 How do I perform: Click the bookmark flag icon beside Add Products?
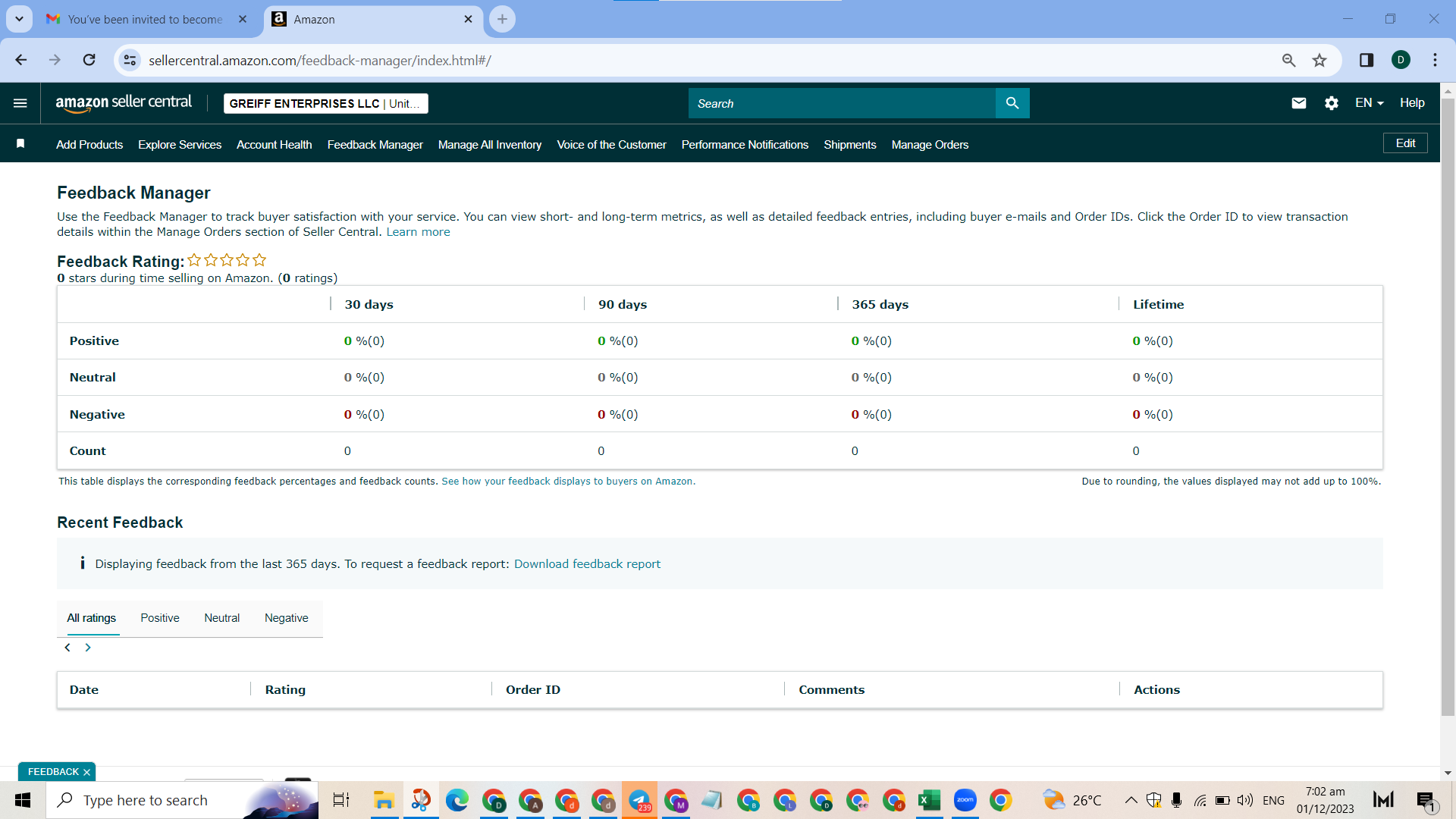click(x=20, y=144)
